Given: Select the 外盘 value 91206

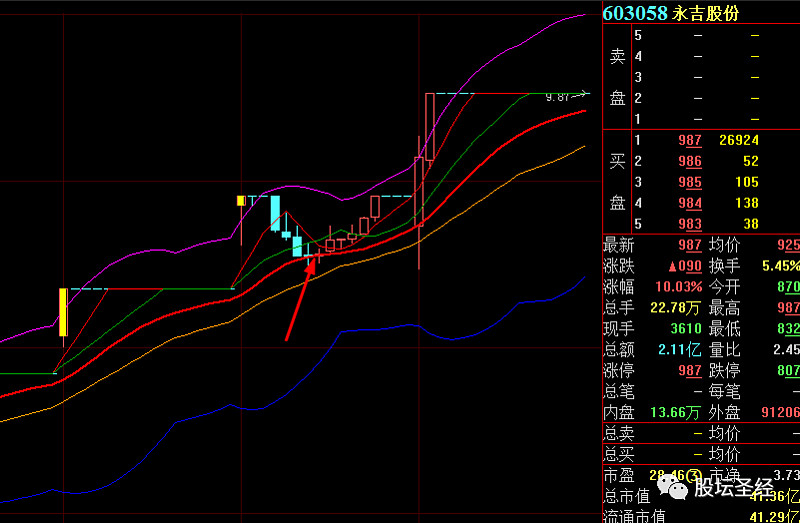Looking at the screenshot, I should click(781, 412).
